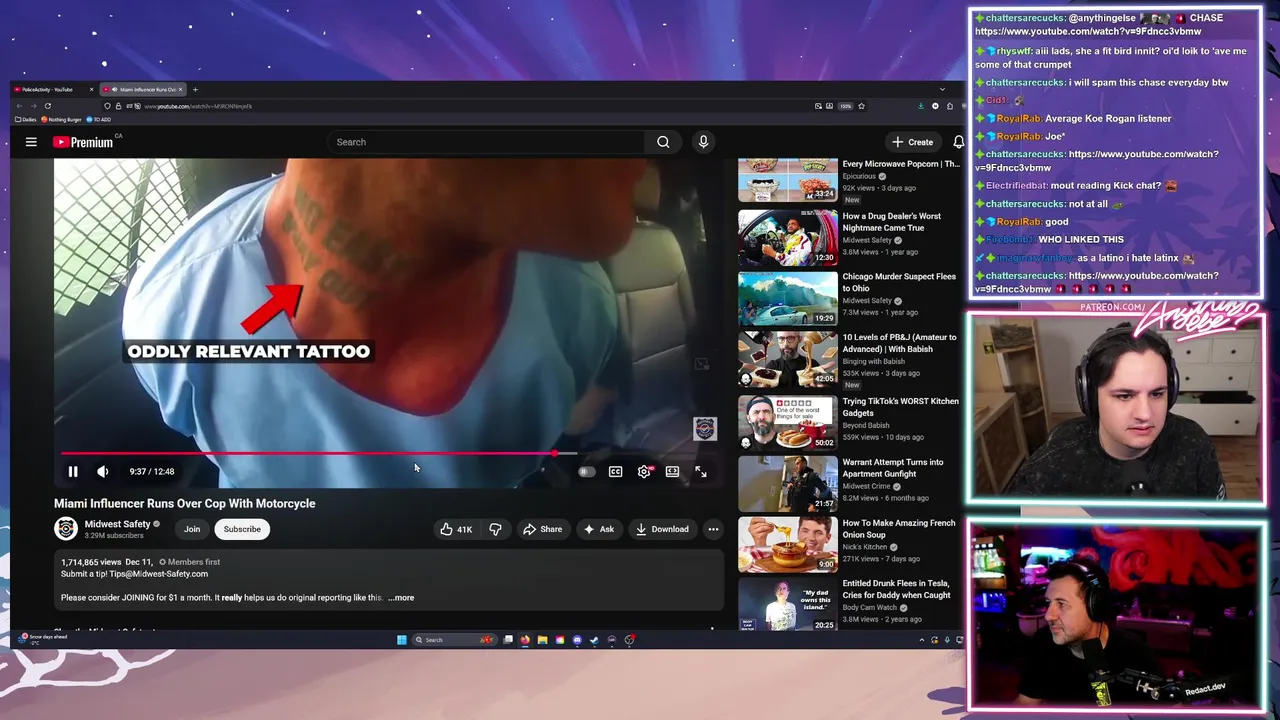1280x720 pixels.
Task: Like the video (41K)
Action: pos(457,529)
